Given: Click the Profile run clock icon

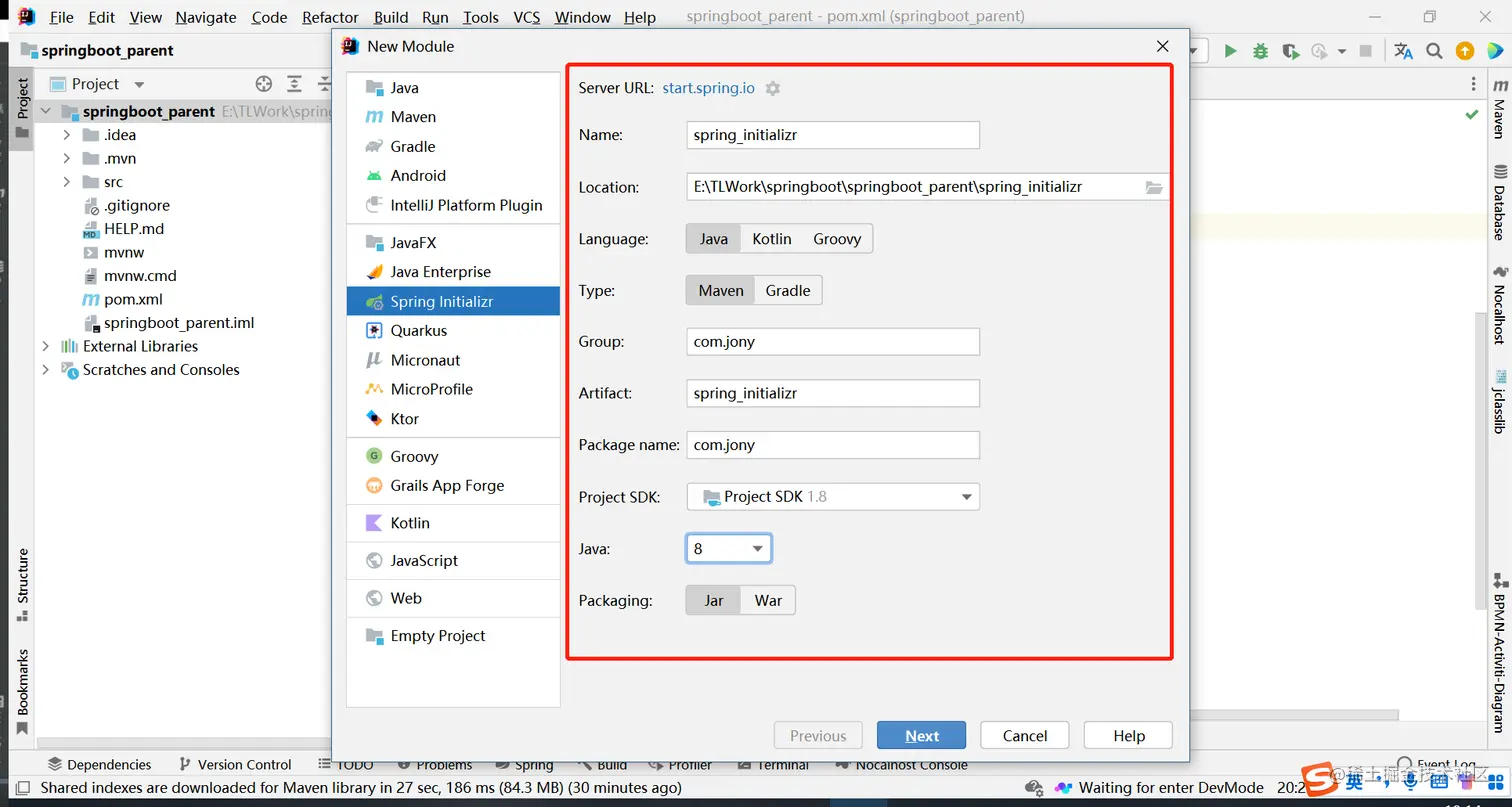Looking at the screenshot, I should point(1319,51).
